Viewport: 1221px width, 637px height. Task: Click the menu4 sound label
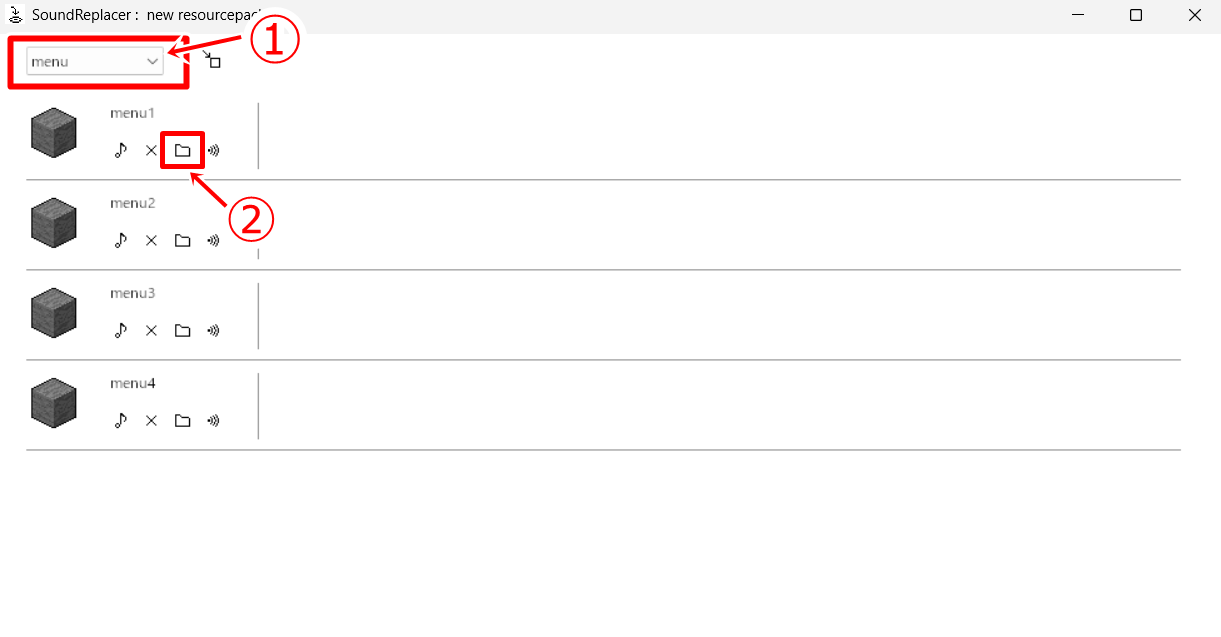(133, 384)
